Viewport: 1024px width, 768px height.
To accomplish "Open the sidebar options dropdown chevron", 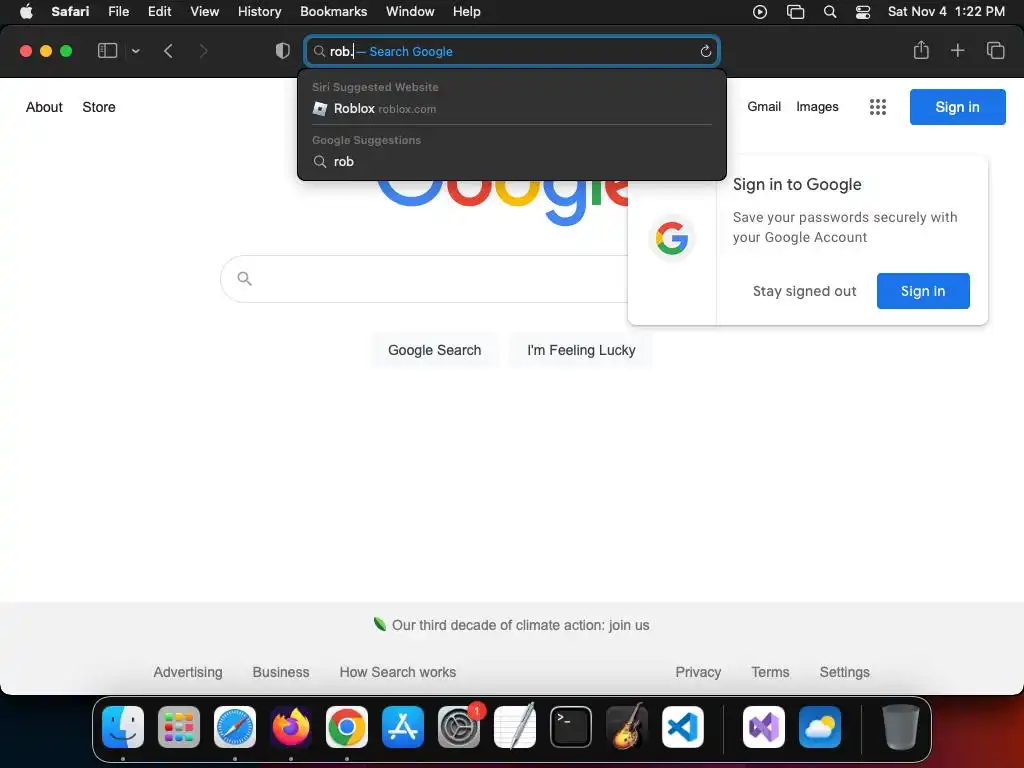I will pyautogui.click(x=135, y=51).
